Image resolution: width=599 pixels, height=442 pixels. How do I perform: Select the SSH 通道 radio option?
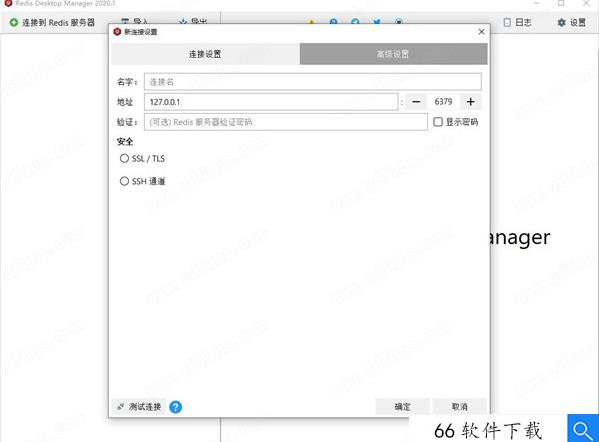pos(124,181)
